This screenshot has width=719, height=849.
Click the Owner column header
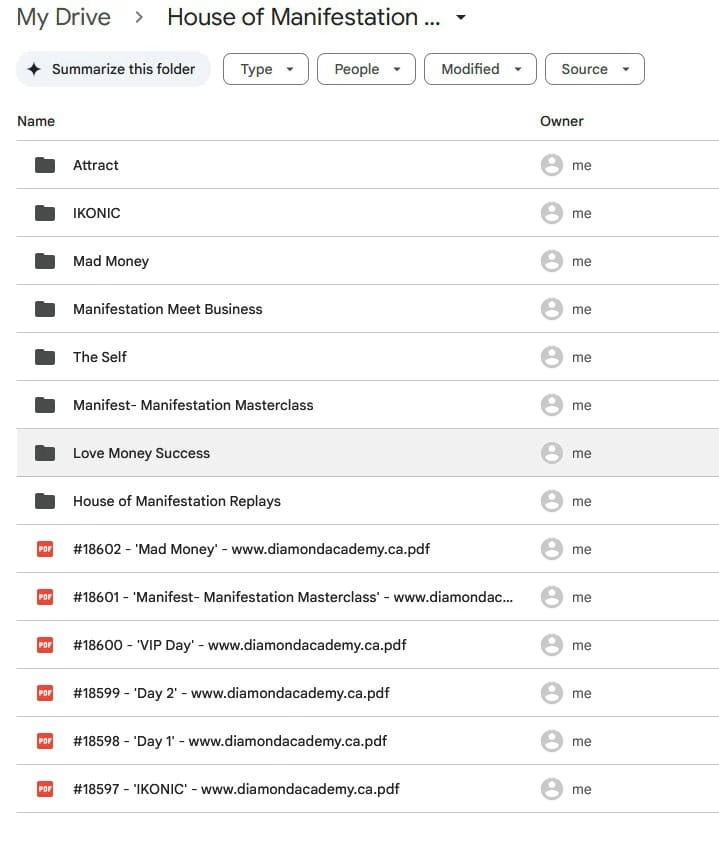(x=561, y=121)
